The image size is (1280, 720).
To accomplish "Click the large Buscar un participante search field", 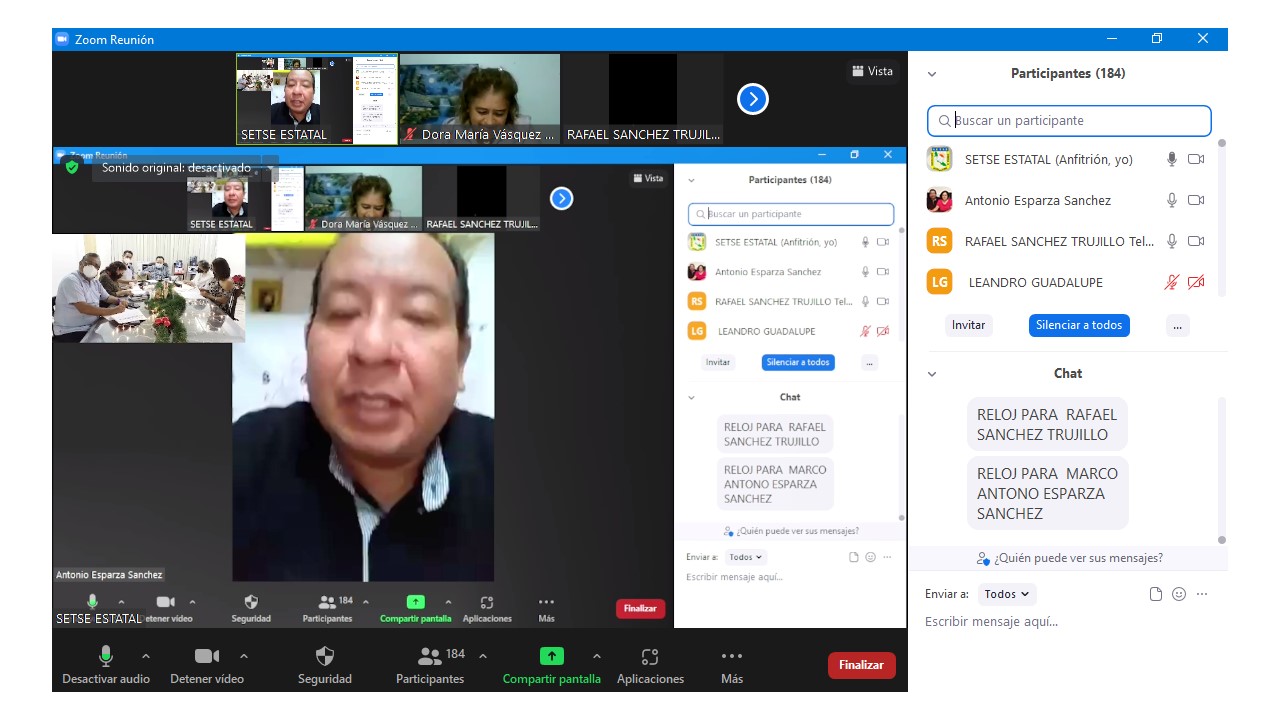I will point(1069,121).
